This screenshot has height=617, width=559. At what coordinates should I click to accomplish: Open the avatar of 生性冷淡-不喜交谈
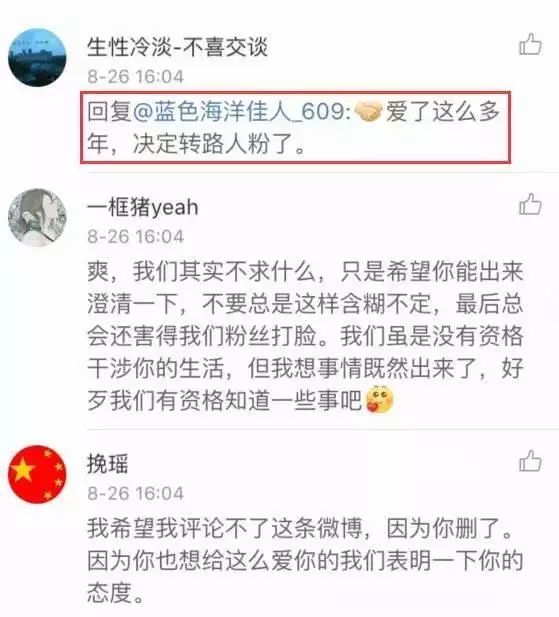pos(37,58)
